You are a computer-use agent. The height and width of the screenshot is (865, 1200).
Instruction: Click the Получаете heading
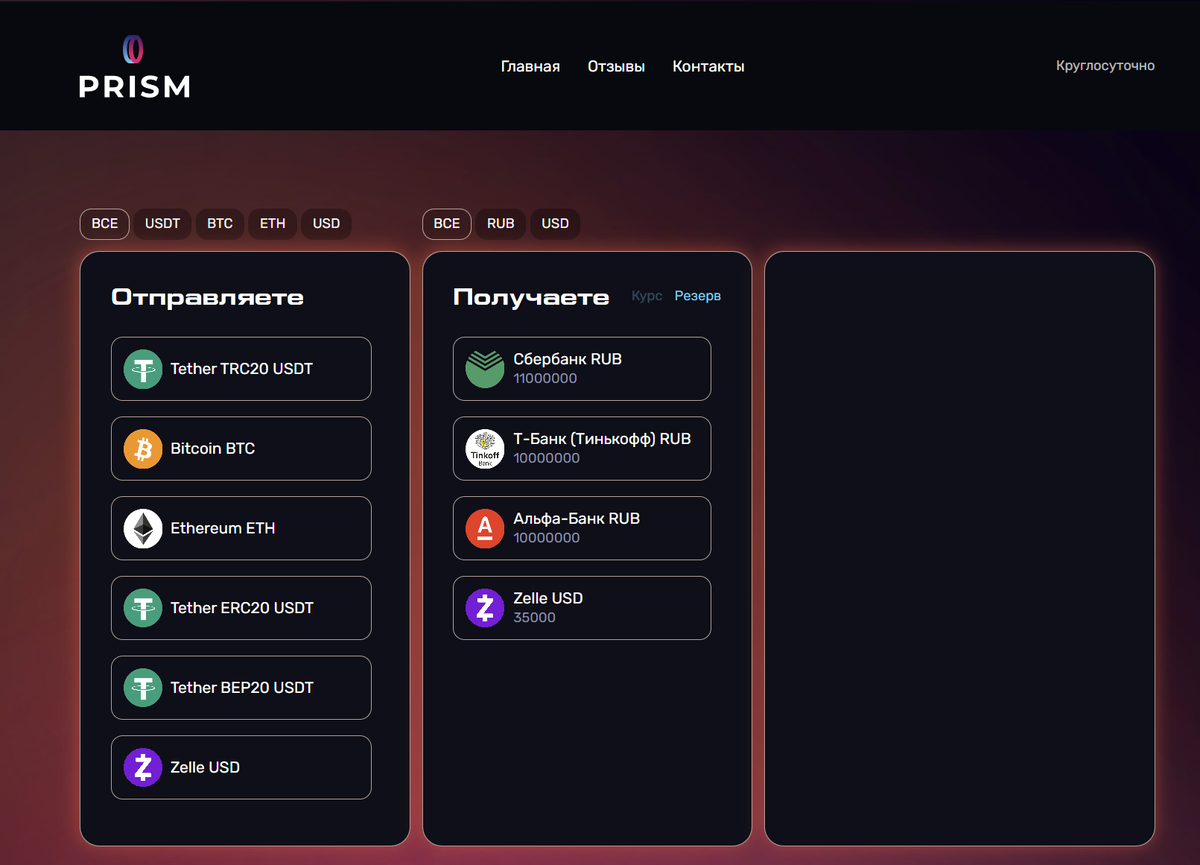(x=531, y=297)
